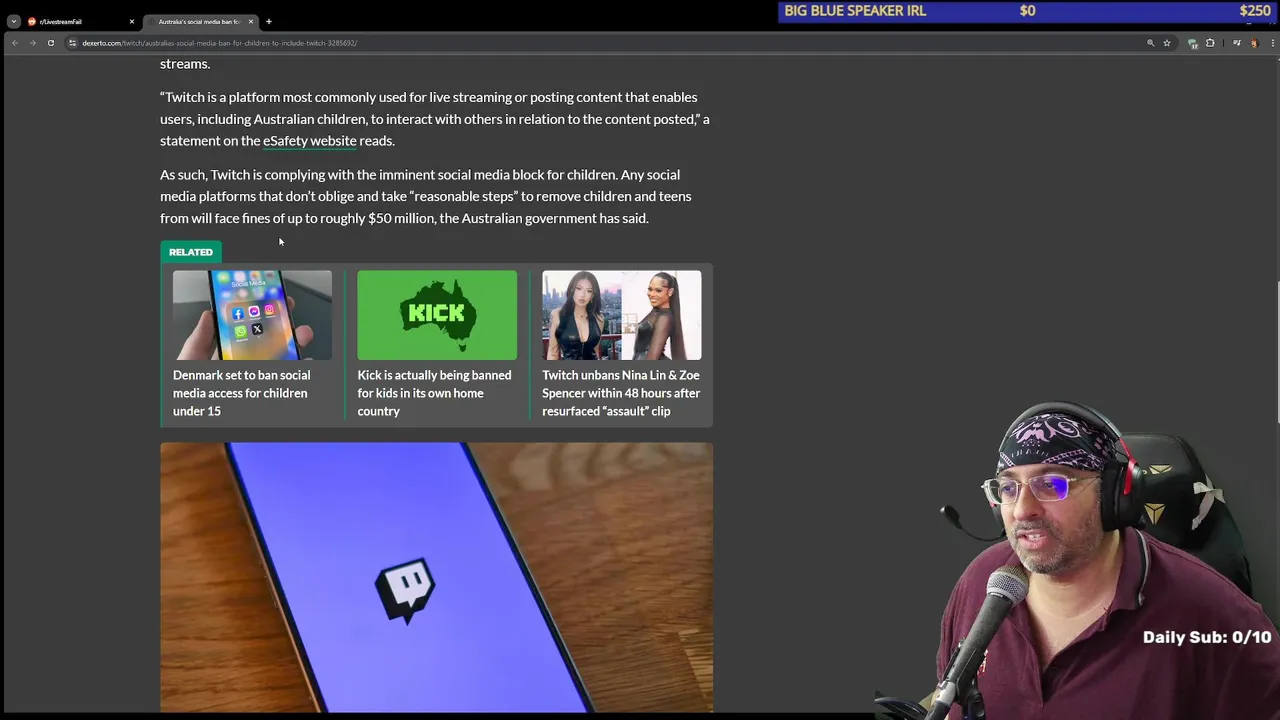The image size is (1280, 720).
Task: Go back to the previous page
Action: tap(15, 43)
